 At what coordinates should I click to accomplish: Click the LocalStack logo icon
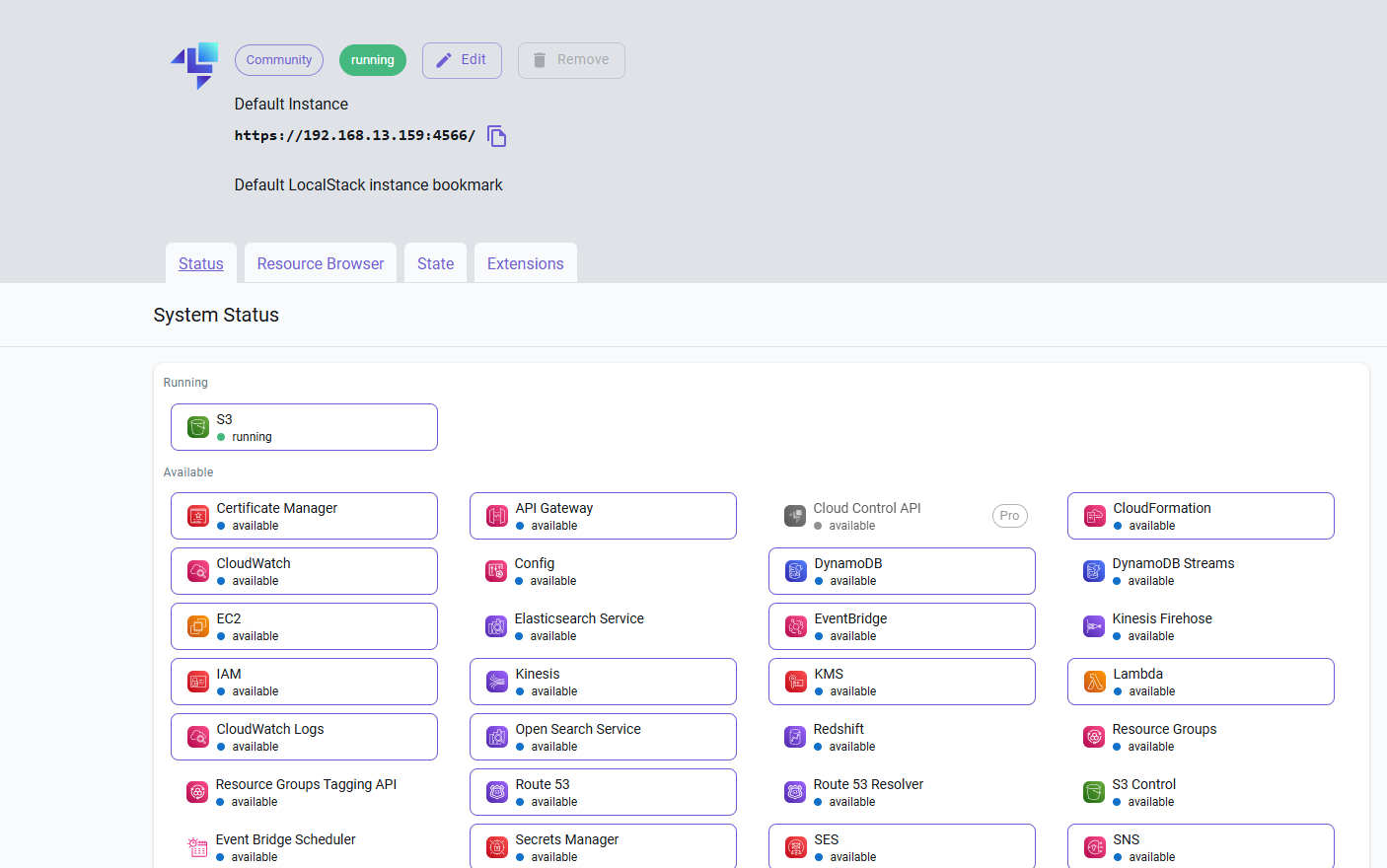tap(194, 65)
